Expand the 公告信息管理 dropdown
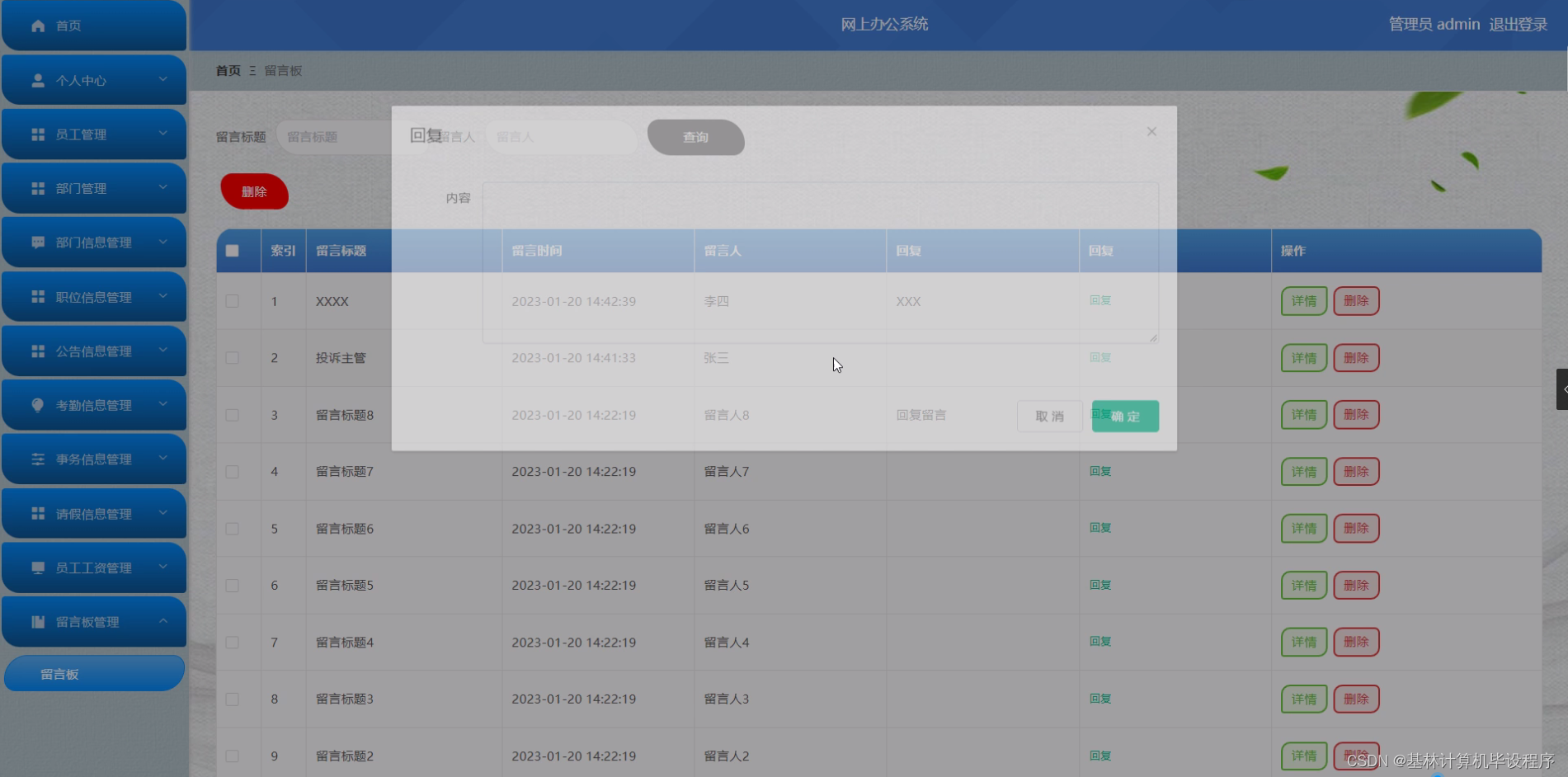 [163, 351]
